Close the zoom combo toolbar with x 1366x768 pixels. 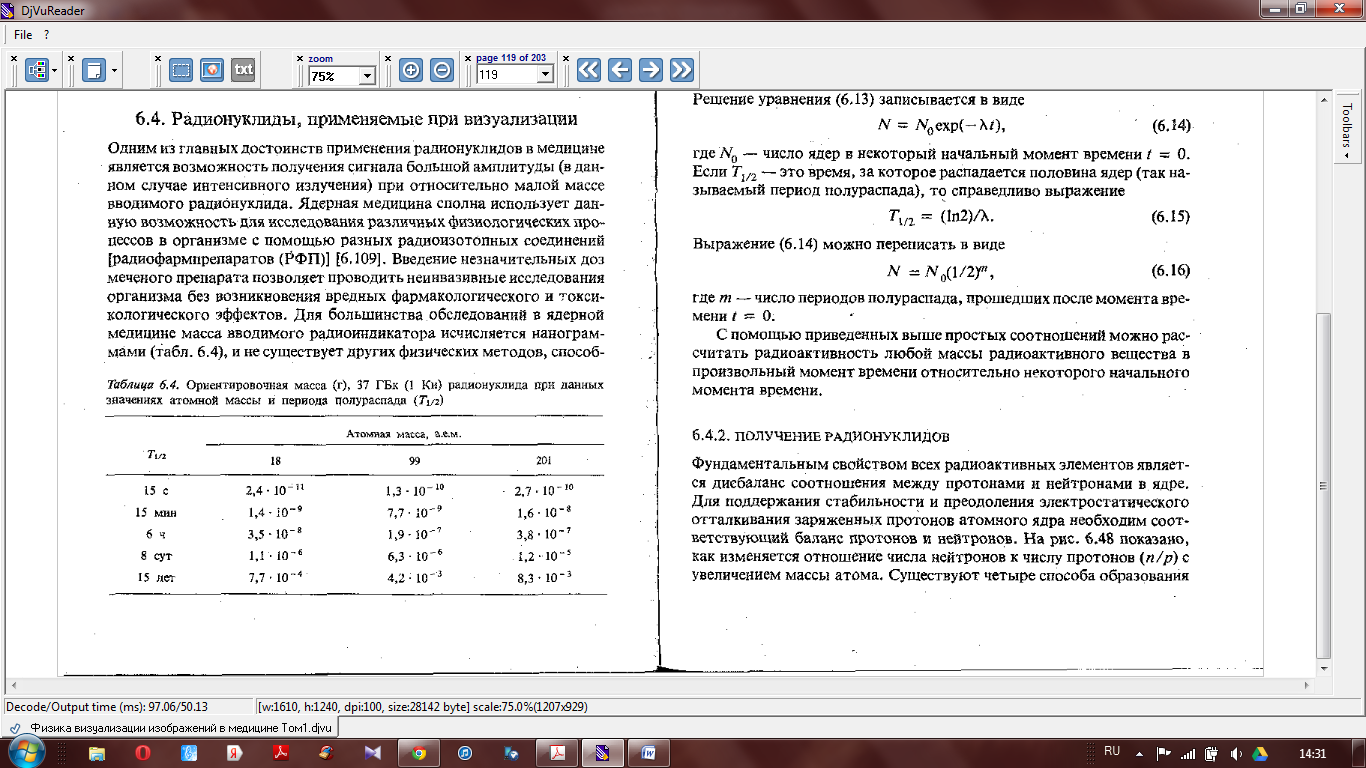pyautogui.click(x=300, y=58)
